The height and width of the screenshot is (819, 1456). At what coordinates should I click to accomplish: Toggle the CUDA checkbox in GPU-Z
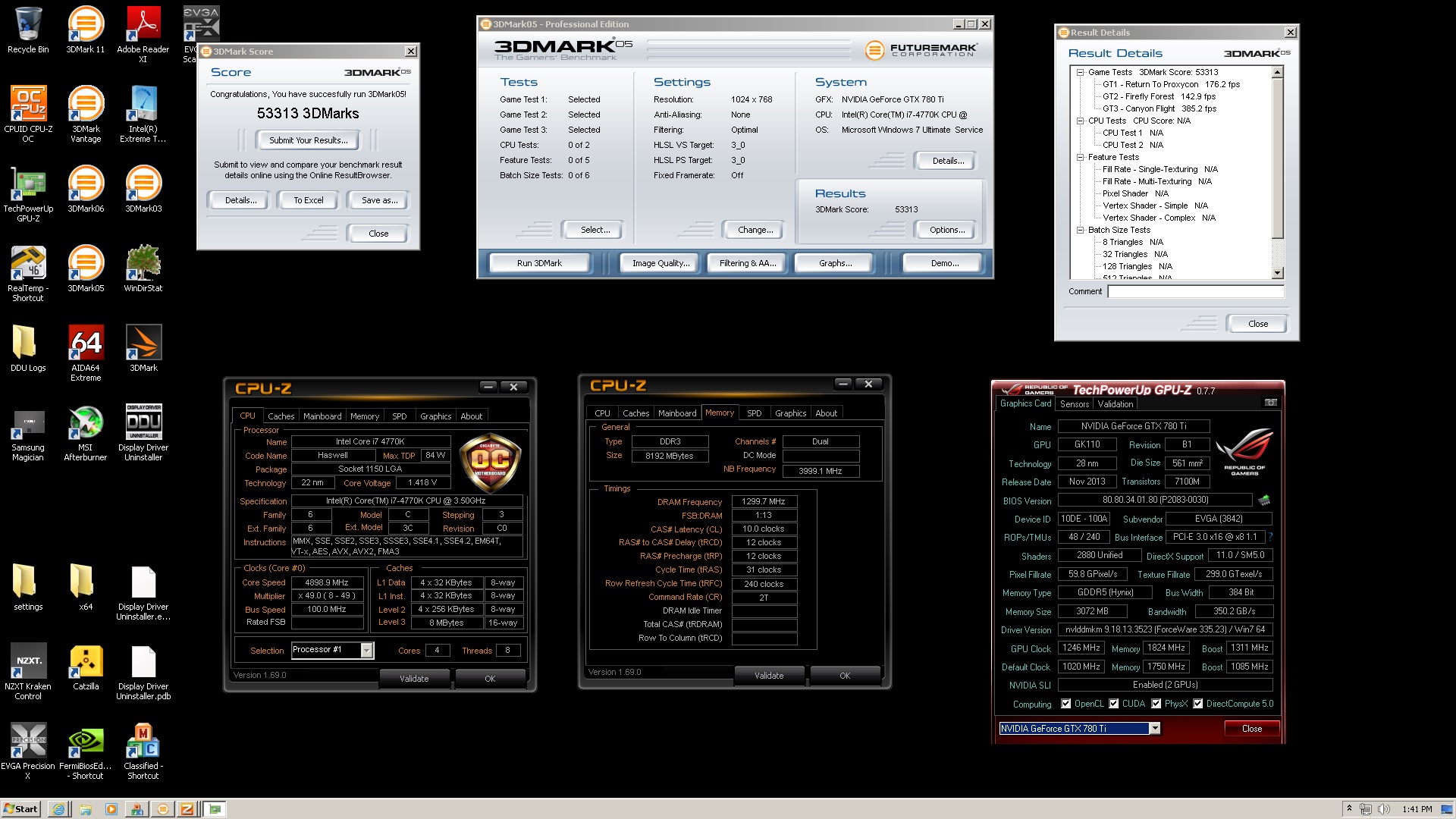click(1113, 704)
